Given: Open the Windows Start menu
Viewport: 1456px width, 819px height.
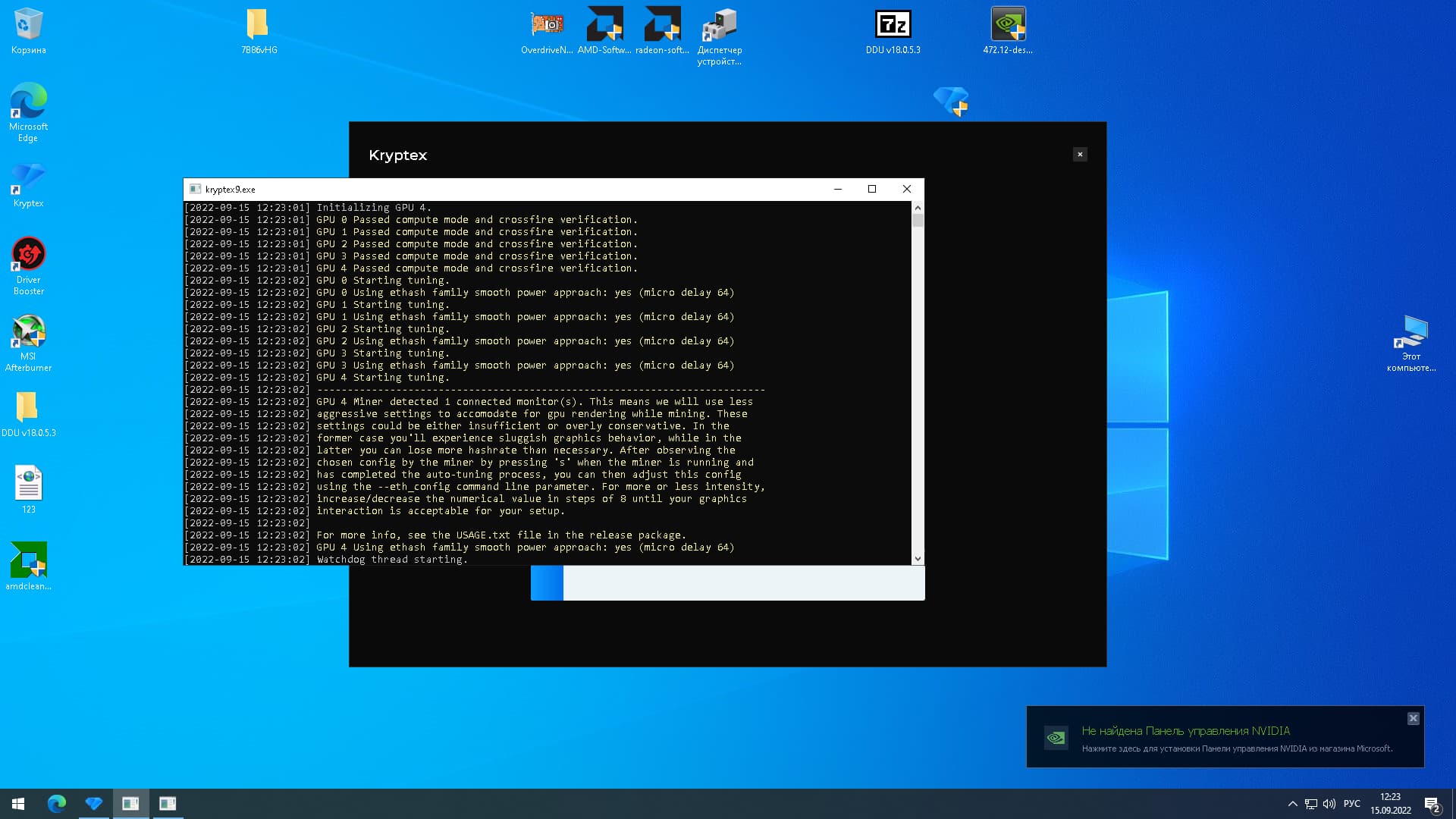Looking at the screenshot, I should (x=18, y=804).
